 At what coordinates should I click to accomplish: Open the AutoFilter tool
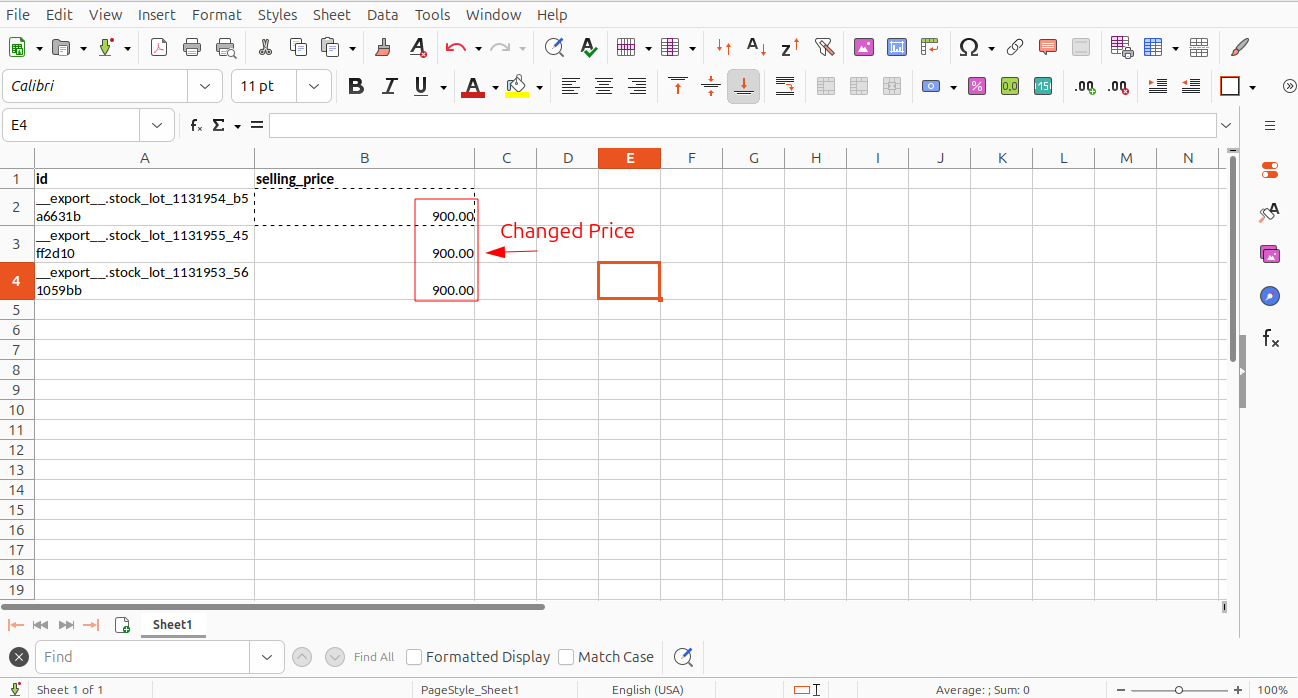coord(824,47)
